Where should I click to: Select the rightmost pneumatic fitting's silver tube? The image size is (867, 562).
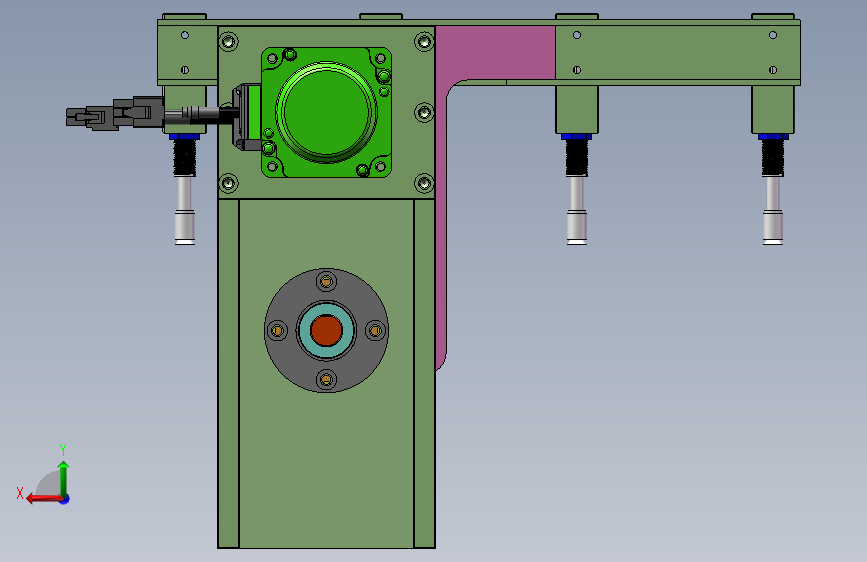[772, 210]
